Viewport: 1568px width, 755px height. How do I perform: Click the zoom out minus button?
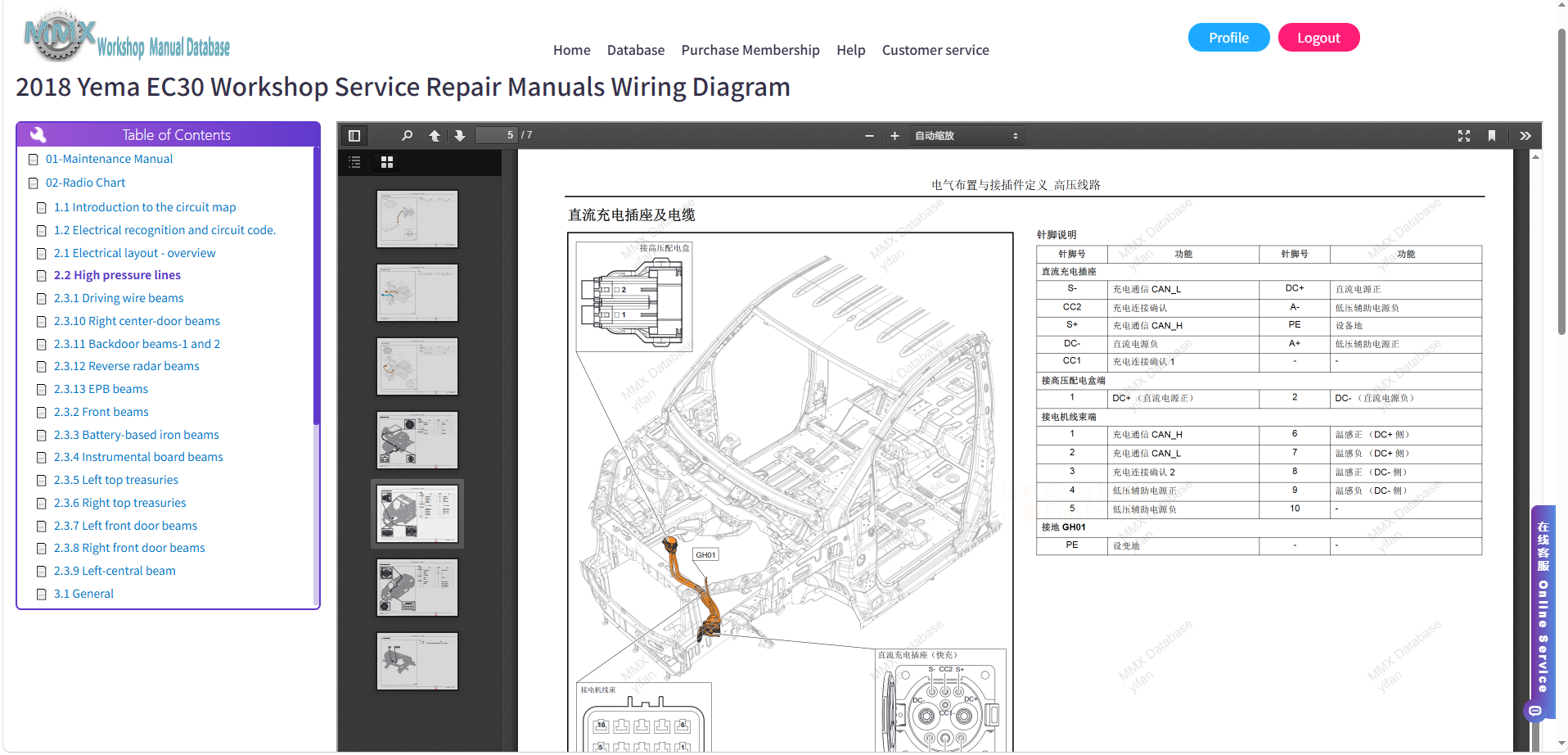[x=869, y=136]
